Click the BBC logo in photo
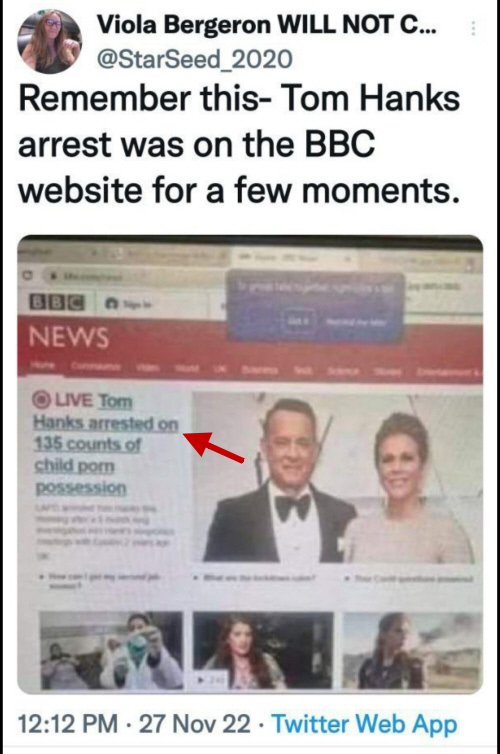Screen dimensions: 500x754 pyautogui.click(x=57, y=303)
